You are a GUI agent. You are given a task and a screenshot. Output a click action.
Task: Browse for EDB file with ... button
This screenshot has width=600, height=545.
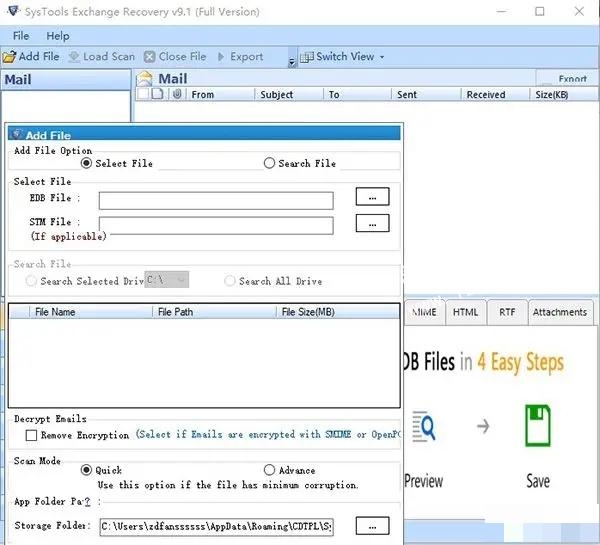point(372,197)
